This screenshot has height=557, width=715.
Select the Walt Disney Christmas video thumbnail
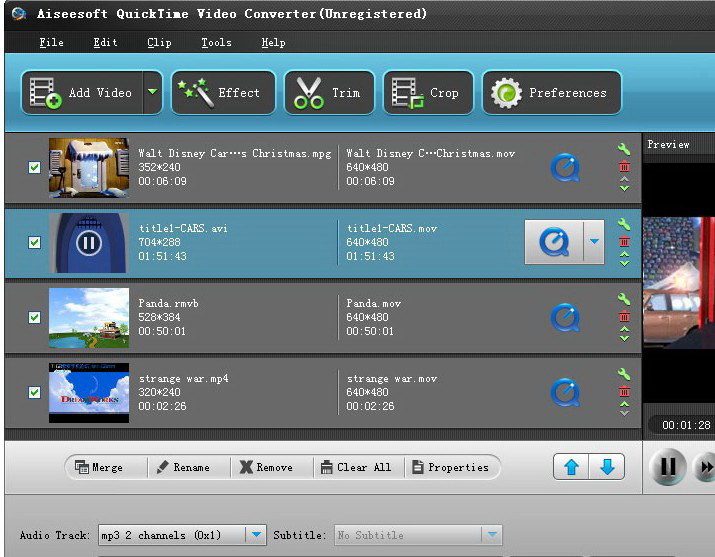point(89,168)
